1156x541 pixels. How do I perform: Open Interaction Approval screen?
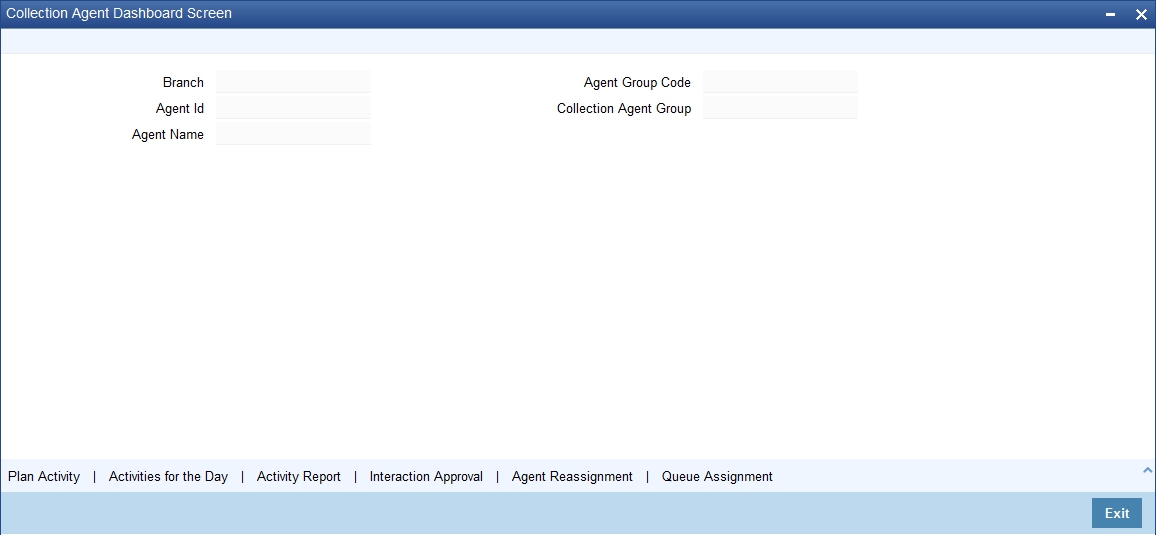(x=426, y=476)
